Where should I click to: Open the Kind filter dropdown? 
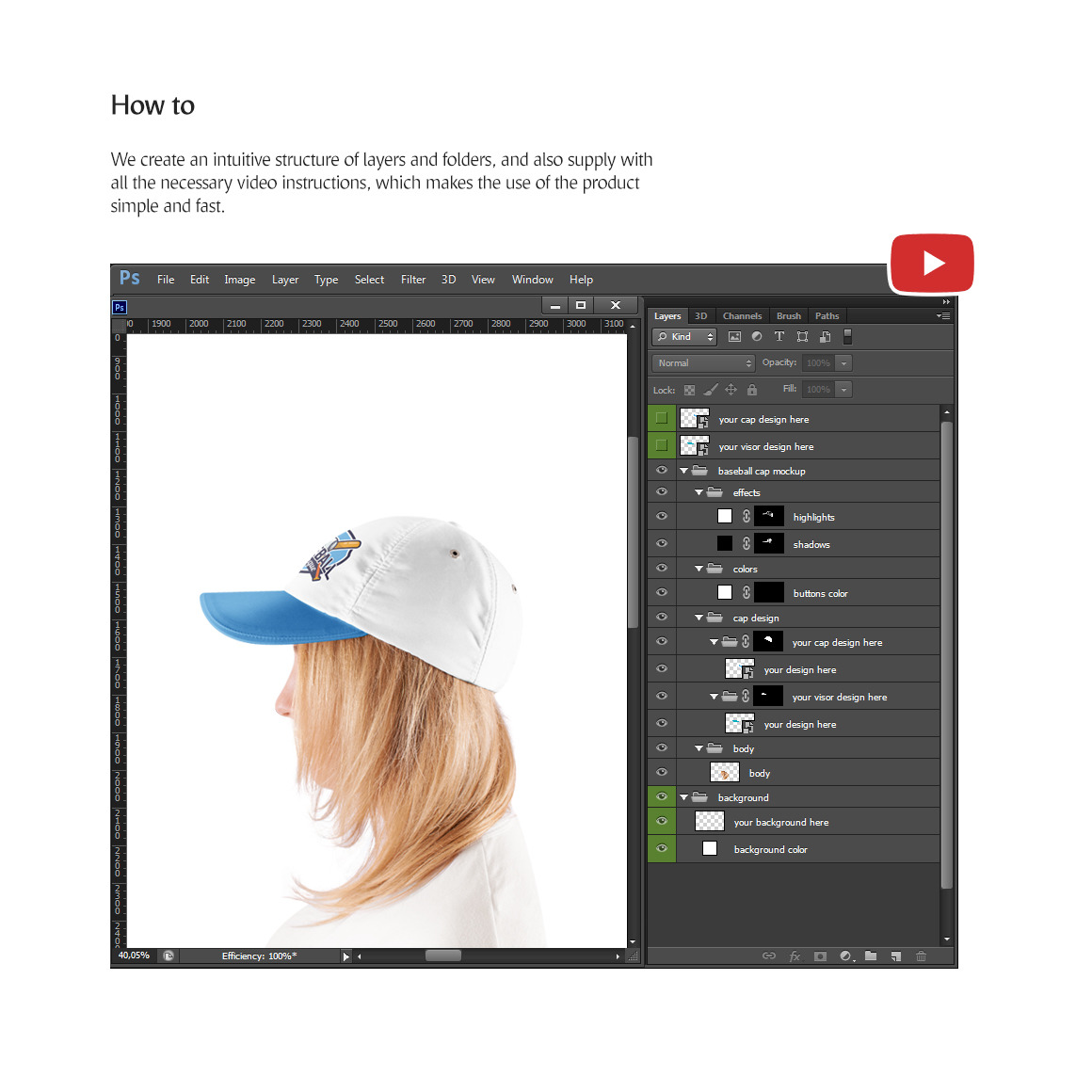(684, 337)
